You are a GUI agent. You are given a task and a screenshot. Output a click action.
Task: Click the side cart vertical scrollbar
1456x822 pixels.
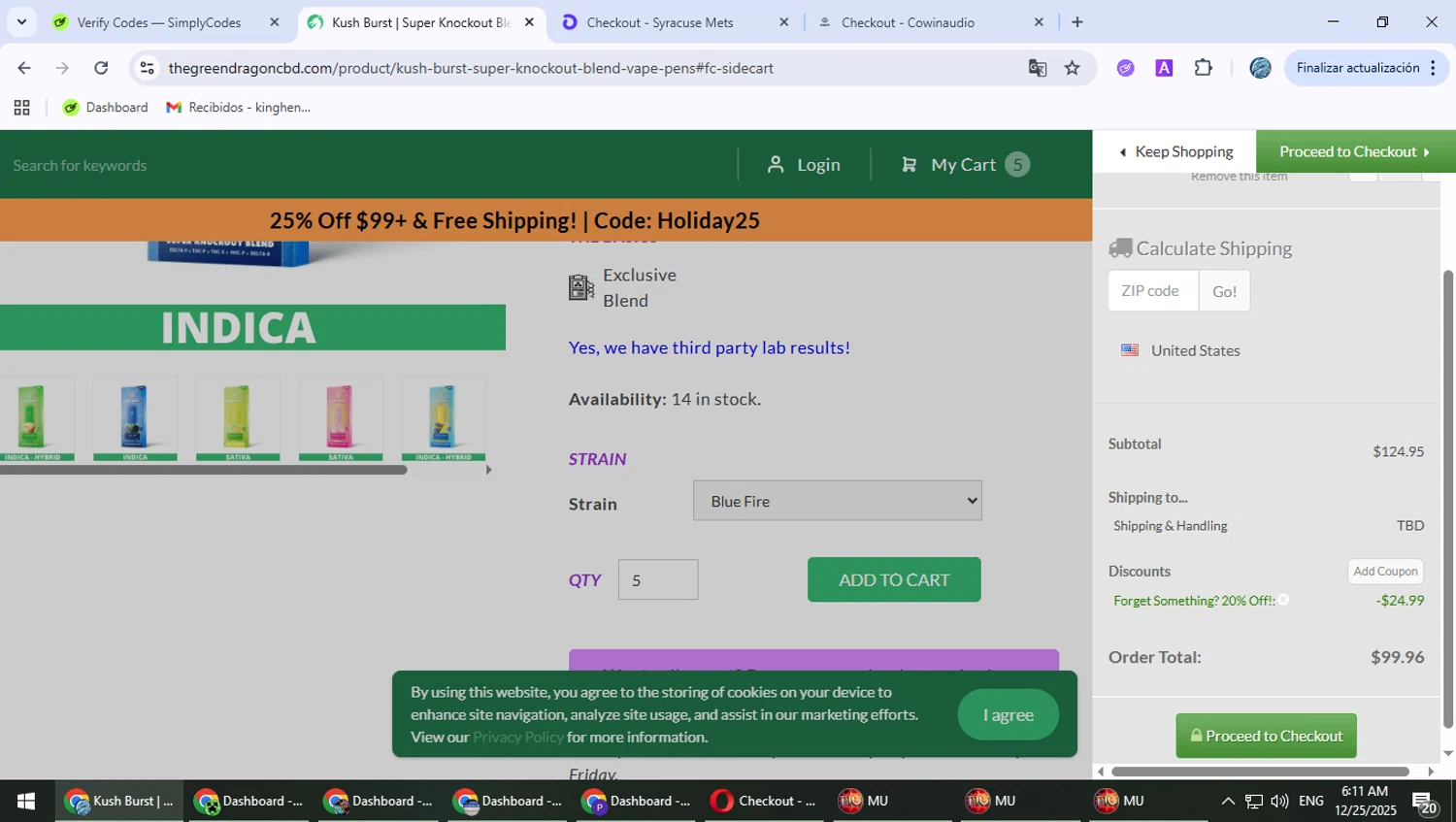(x=1448, y=499)
